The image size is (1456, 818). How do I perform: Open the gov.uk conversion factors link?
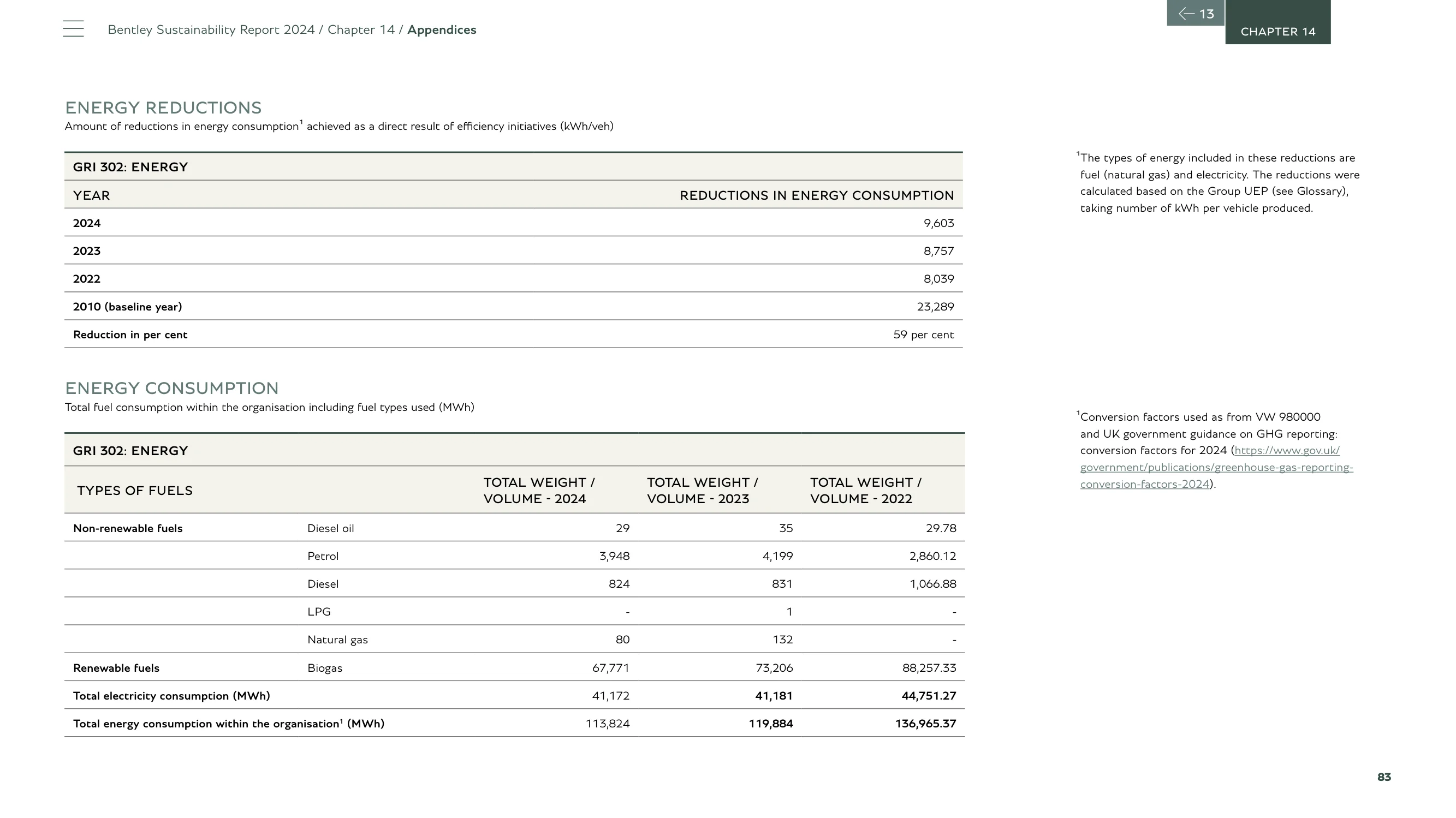(x=1216, y=467)
